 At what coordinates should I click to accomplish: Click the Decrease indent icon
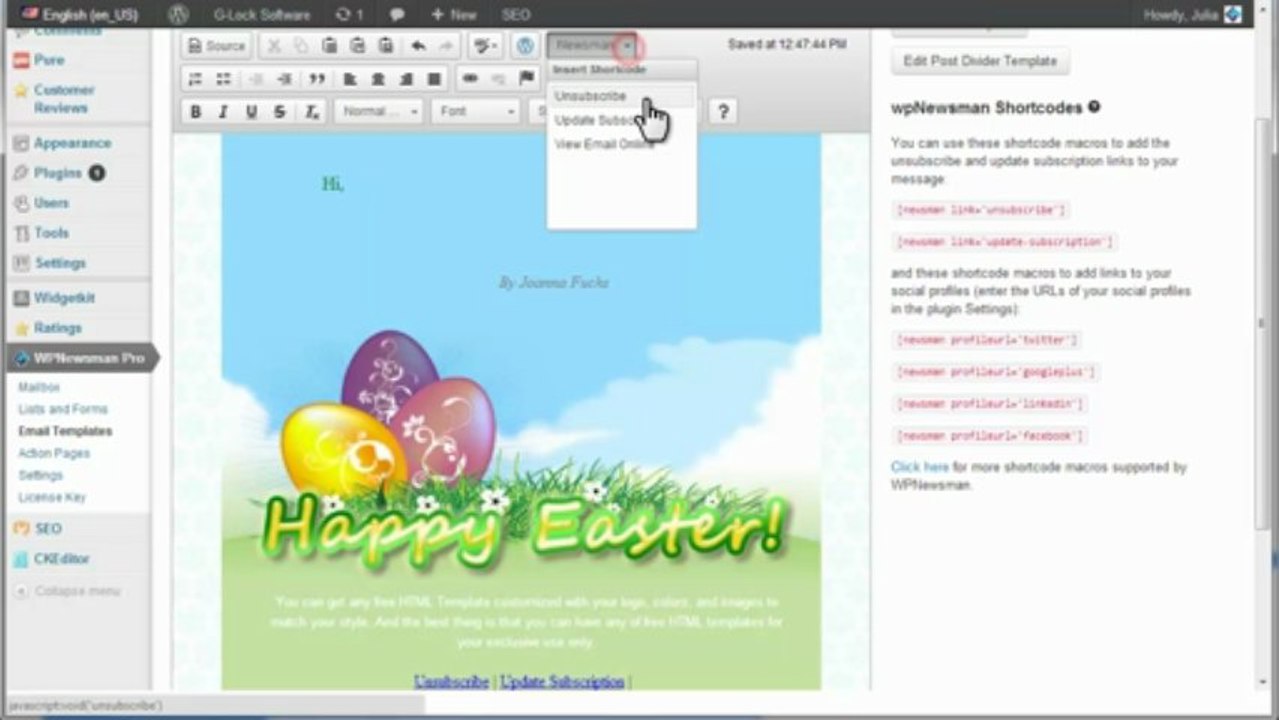click(257, 79)
